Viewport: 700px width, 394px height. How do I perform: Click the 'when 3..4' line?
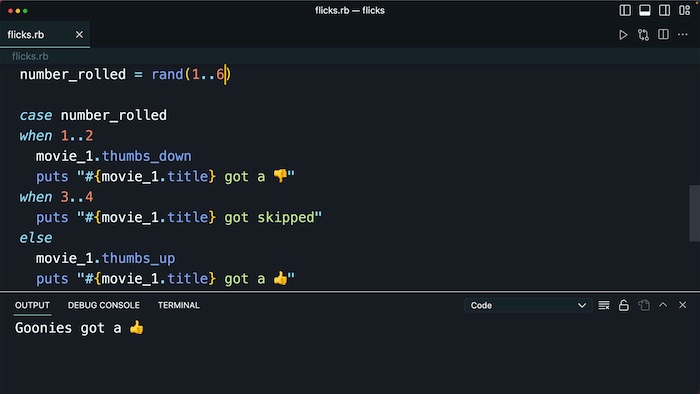pyautogui.click(x=56, y=197)
